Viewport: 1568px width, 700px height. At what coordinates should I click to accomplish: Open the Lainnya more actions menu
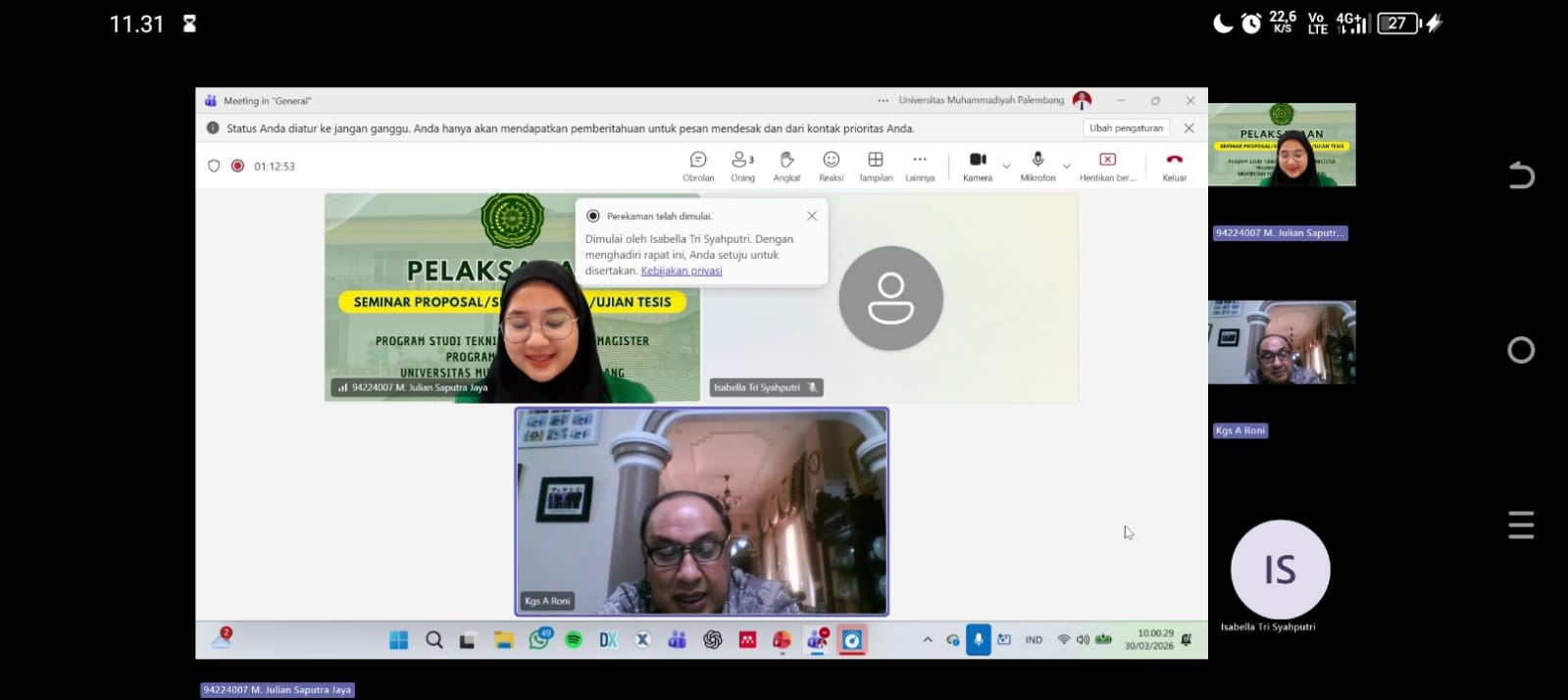919,165
